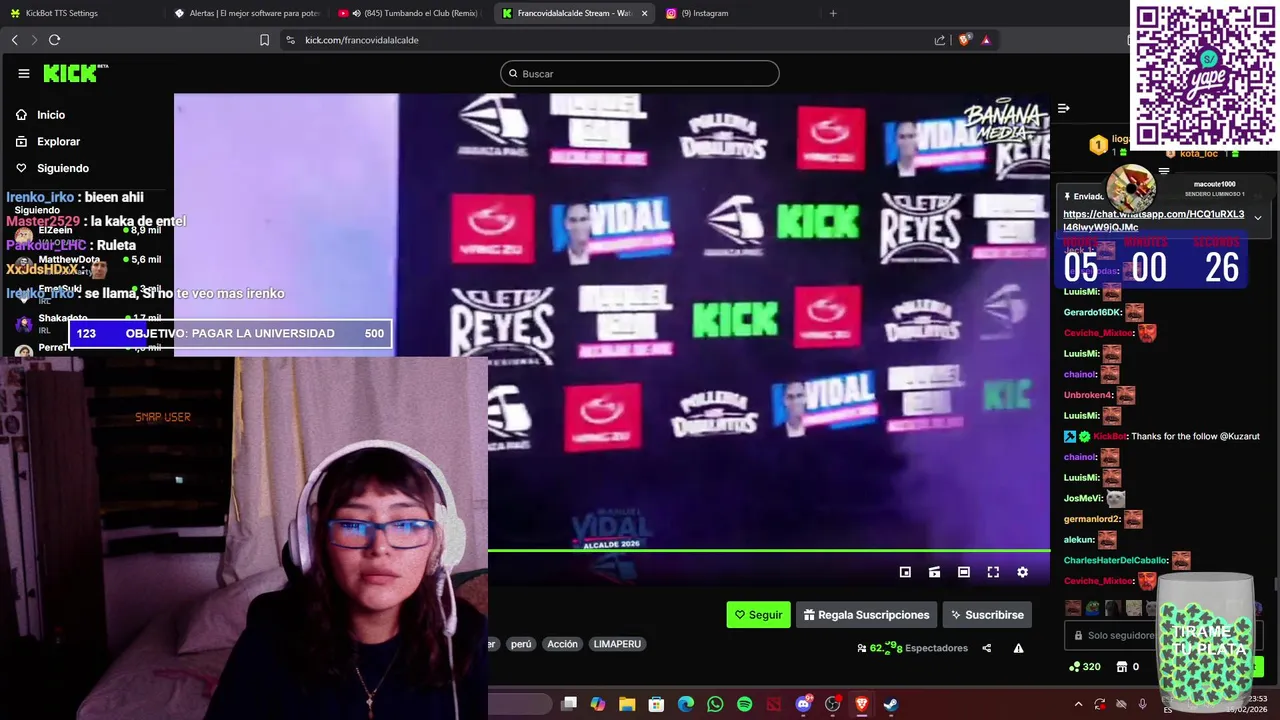Image resolution: width=1280 pixels, height=720 pixels.
Task: Open the share icon in the address bar
Action: [940, 40]
